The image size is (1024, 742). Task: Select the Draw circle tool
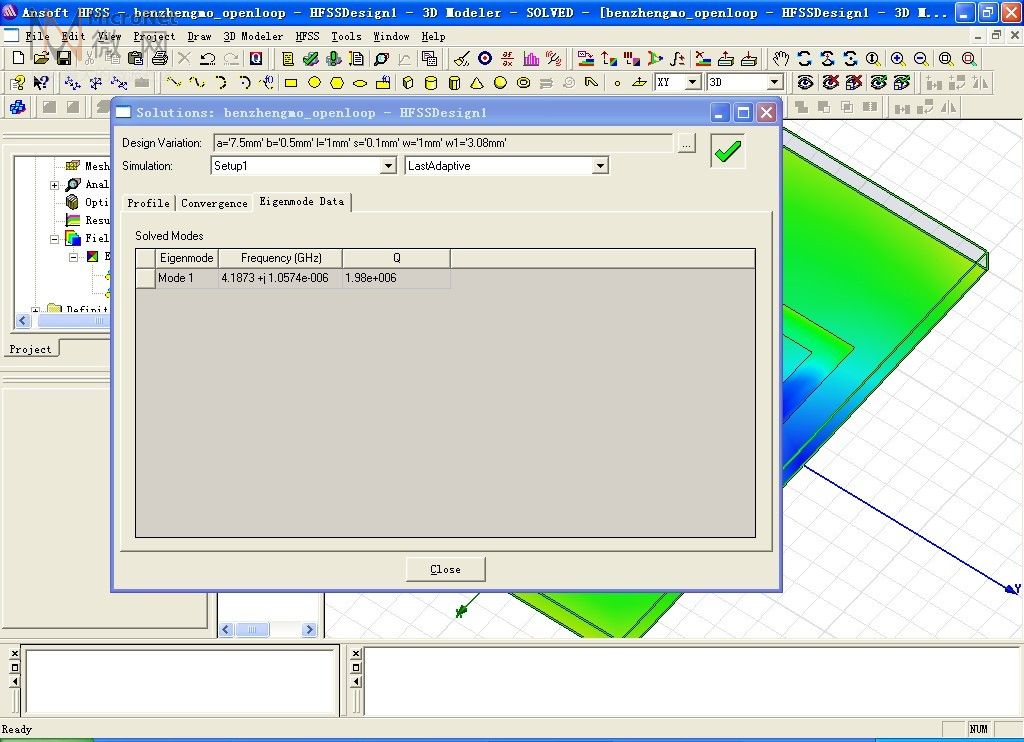click(x=314, y=83)
